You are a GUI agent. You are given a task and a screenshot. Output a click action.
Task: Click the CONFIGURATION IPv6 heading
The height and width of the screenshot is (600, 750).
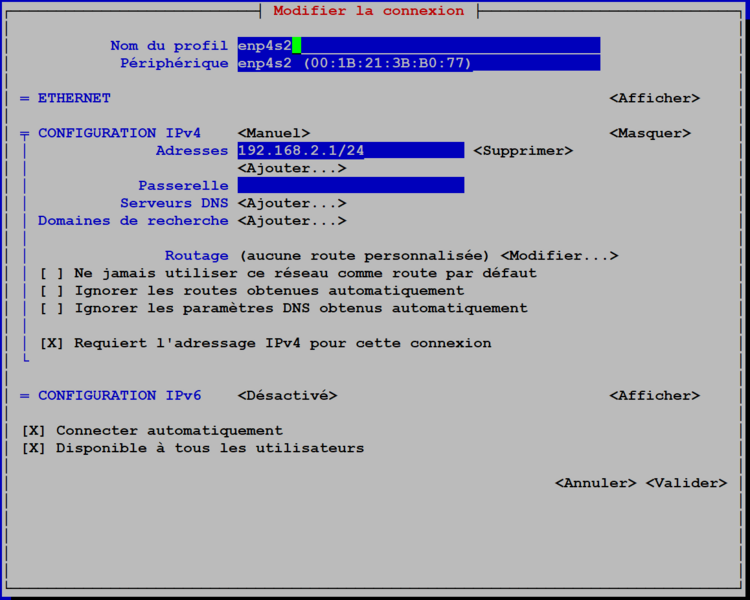120,396
